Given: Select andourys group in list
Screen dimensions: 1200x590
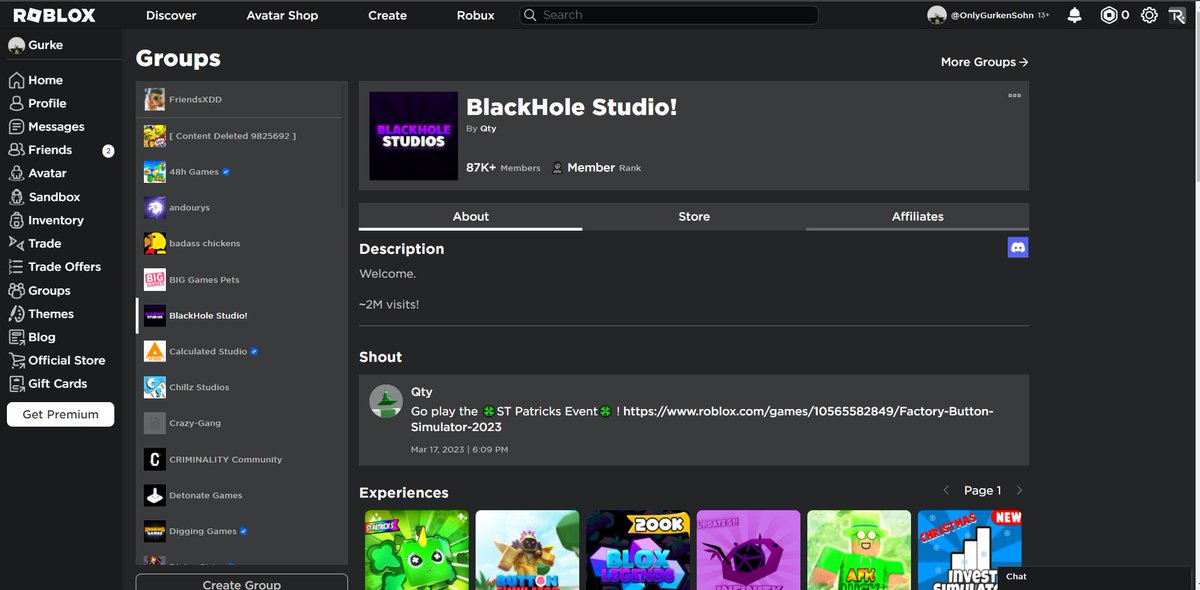Looking at the screenshot, I should [x=239, y=208].
